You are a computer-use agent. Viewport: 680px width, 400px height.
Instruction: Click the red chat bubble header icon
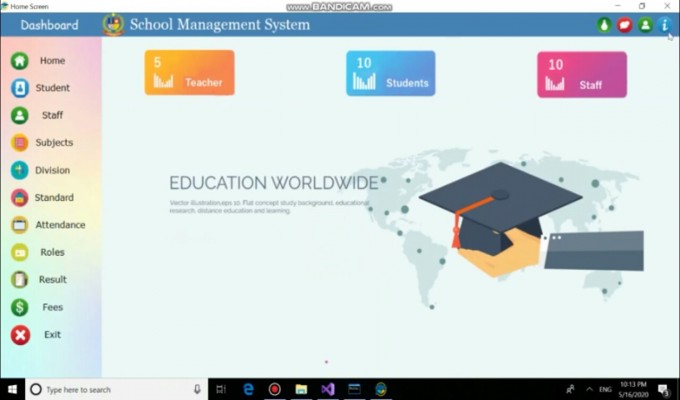click(624, 25)
